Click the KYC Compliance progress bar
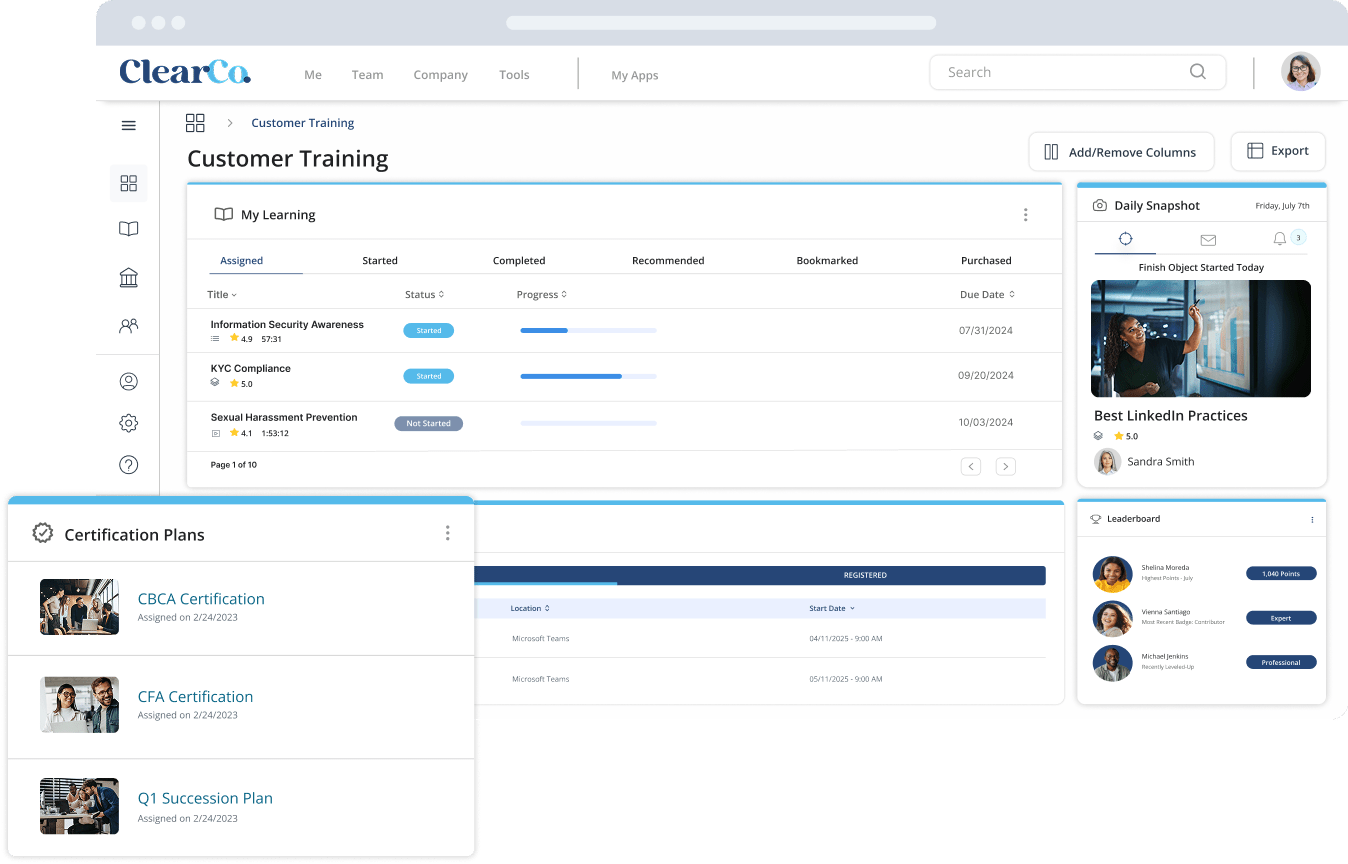1348x864 pixels. (x=588, y=377)
